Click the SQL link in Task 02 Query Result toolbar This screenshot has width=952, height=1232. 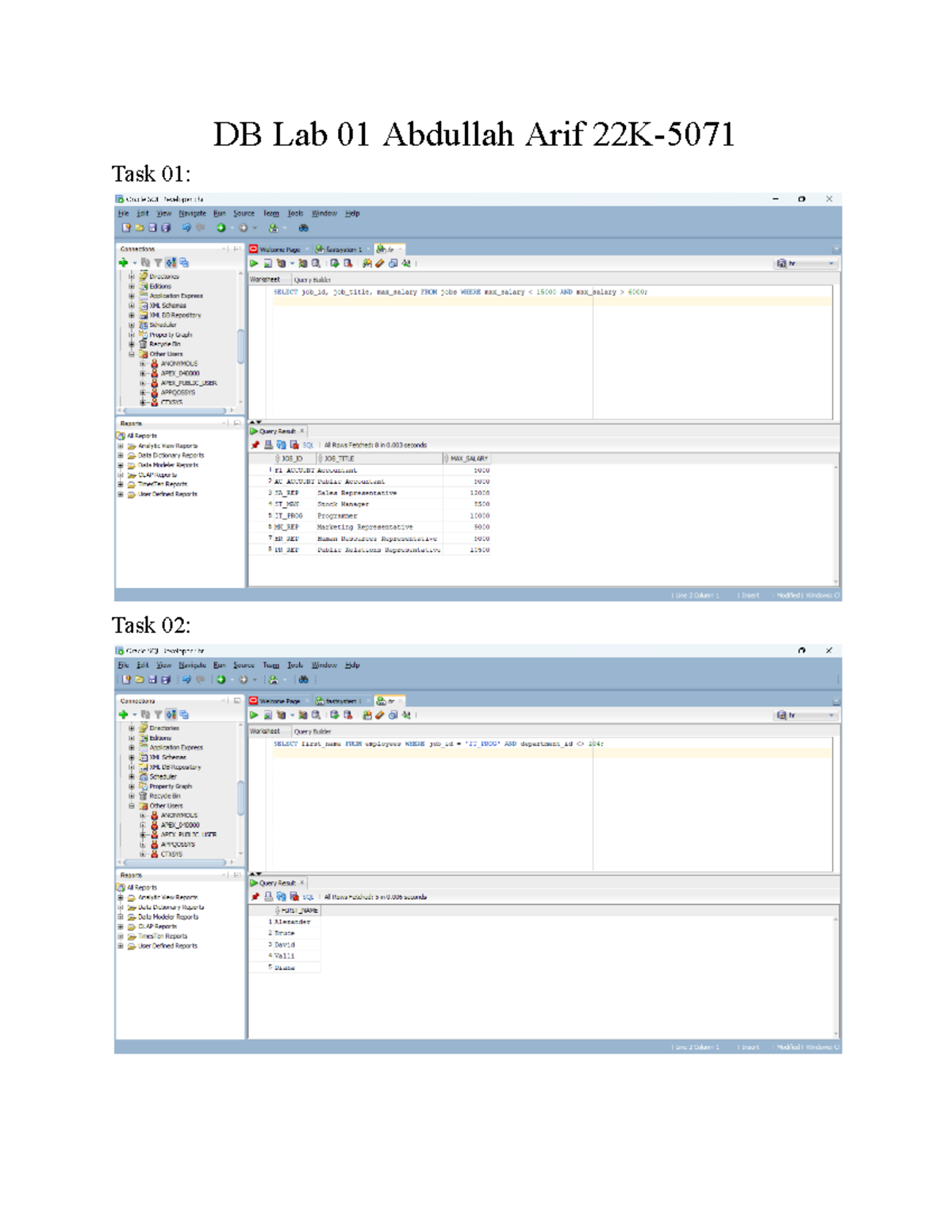click(x=308, y=896)
